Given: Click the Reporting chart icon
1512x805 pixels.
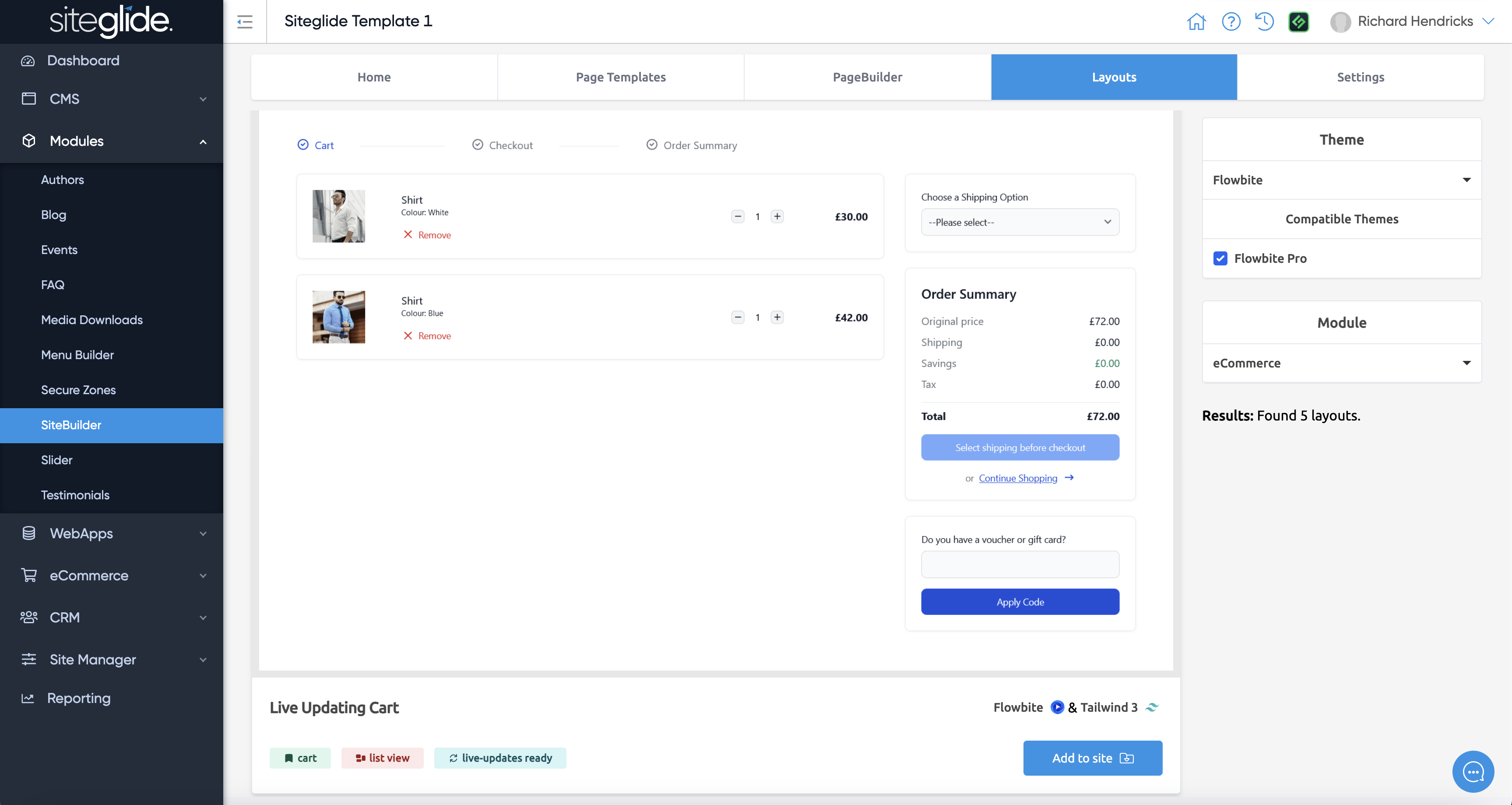Looking at the screenshot, I should tap(28, 698).
